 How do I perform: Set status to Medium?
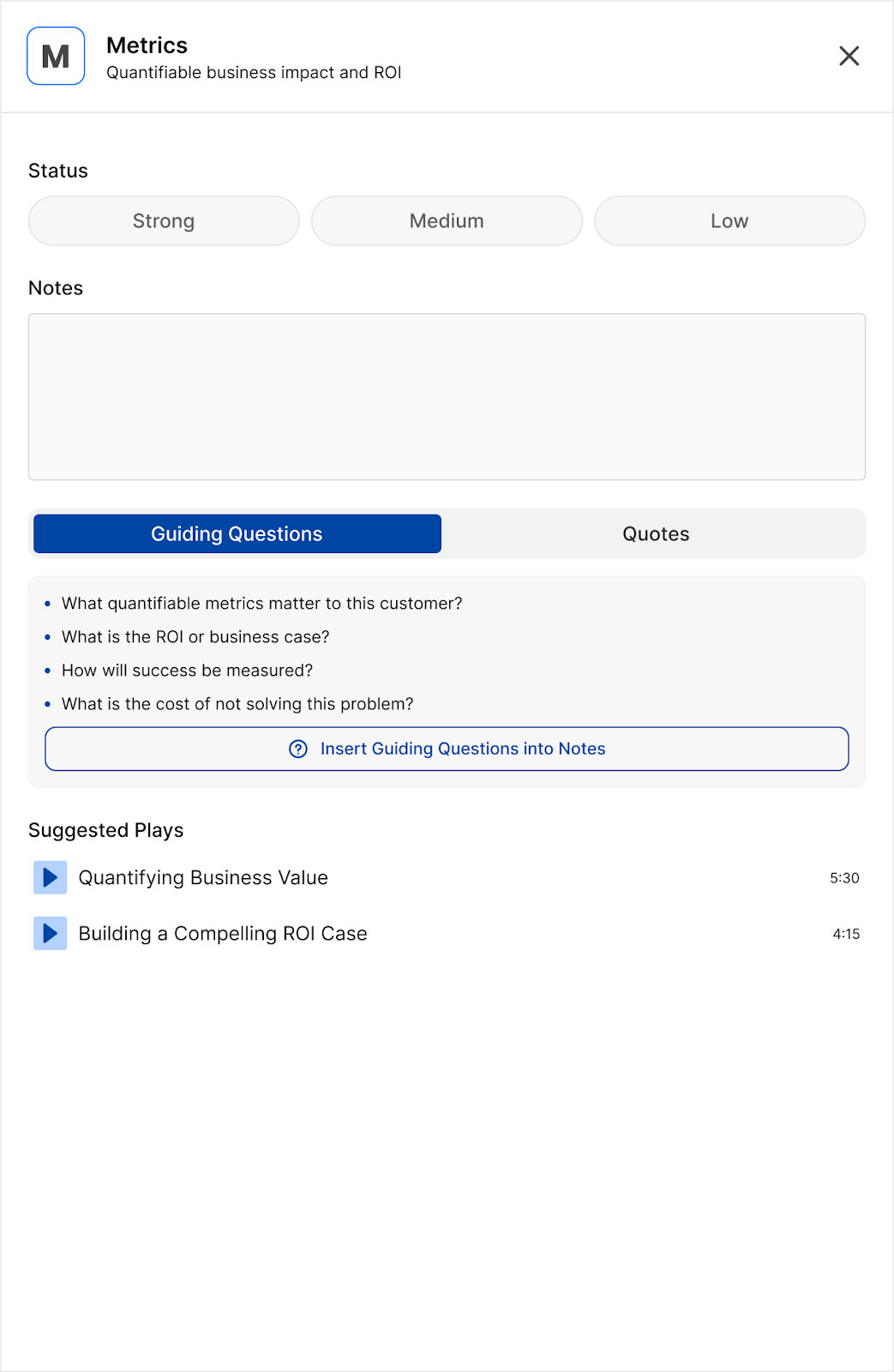coord(447,221)
